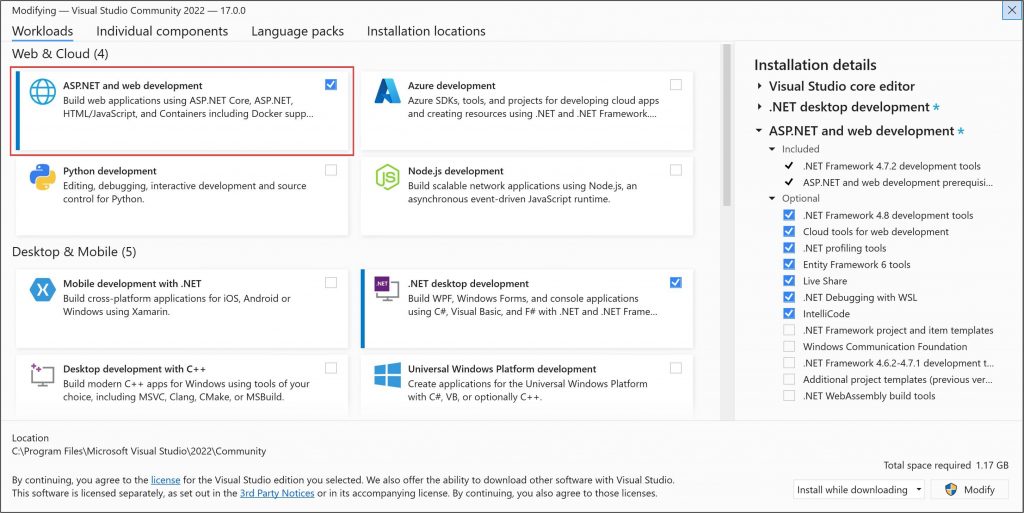Viewport: 1024px width, 513px height.
Task: Uncheck .NET Debugging with WSL
Action: click(789, 297)
